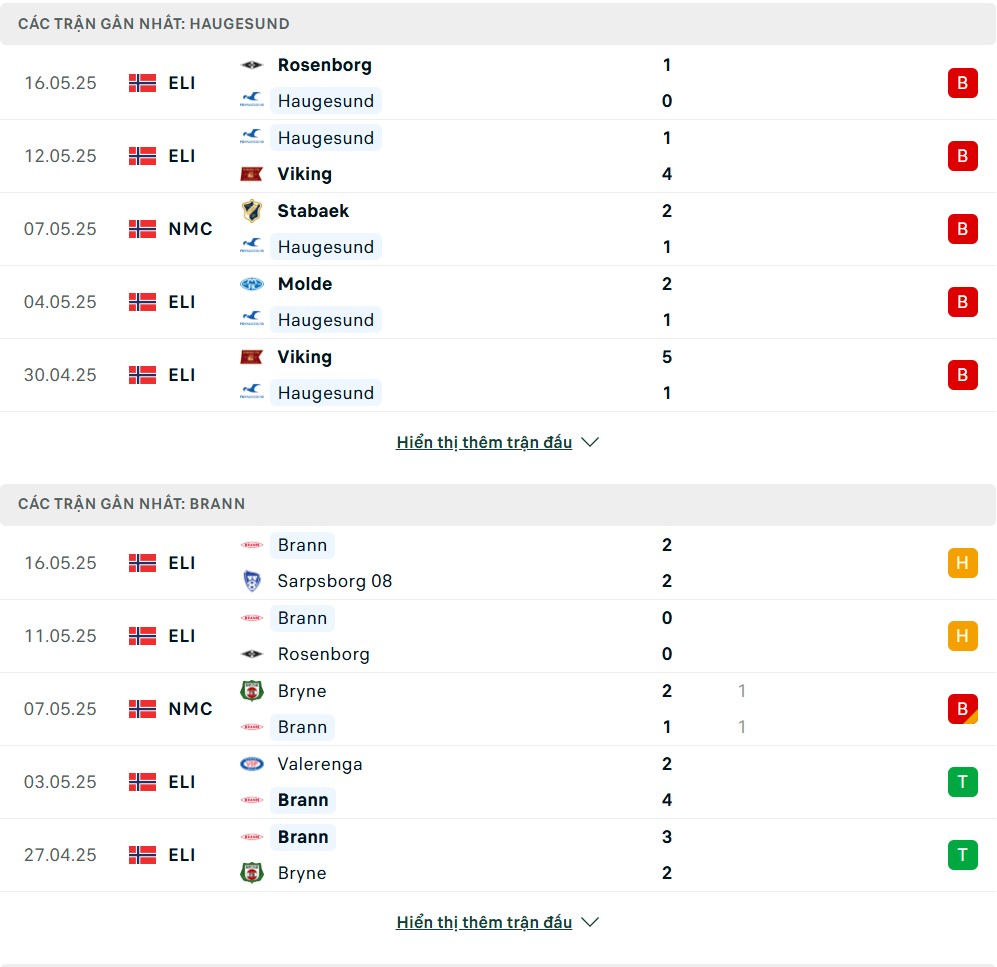Viewport: 997px width, 967px height.
Task: Click the red B badge for Rosenborg match
Action: click(963, 83)
